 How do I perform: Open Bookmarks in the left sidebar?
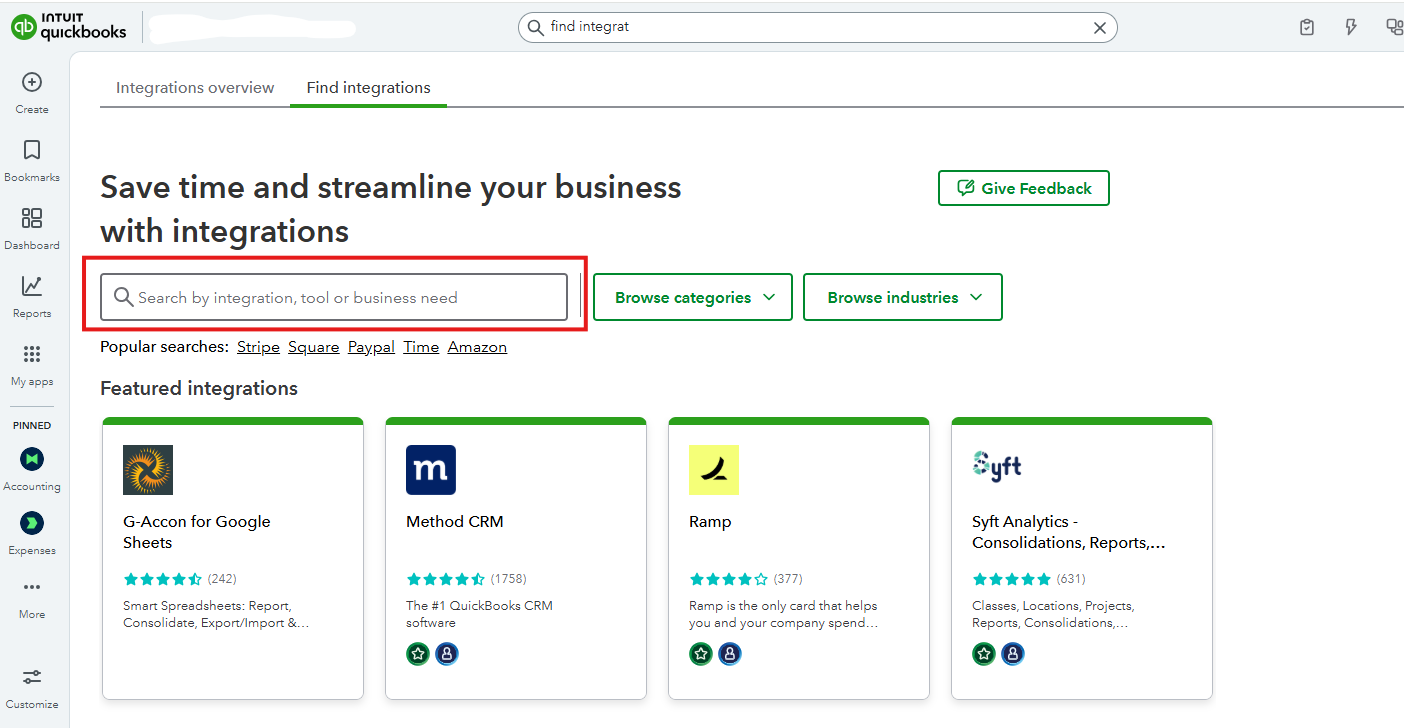(x=32, y=160)
